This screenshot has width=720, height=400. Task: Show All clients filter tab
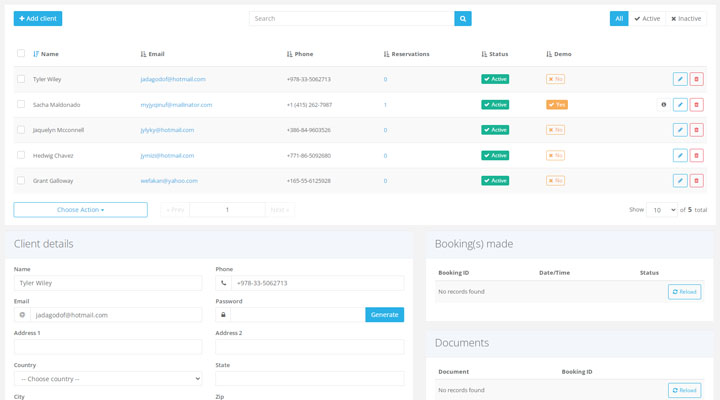pos(619,19)
